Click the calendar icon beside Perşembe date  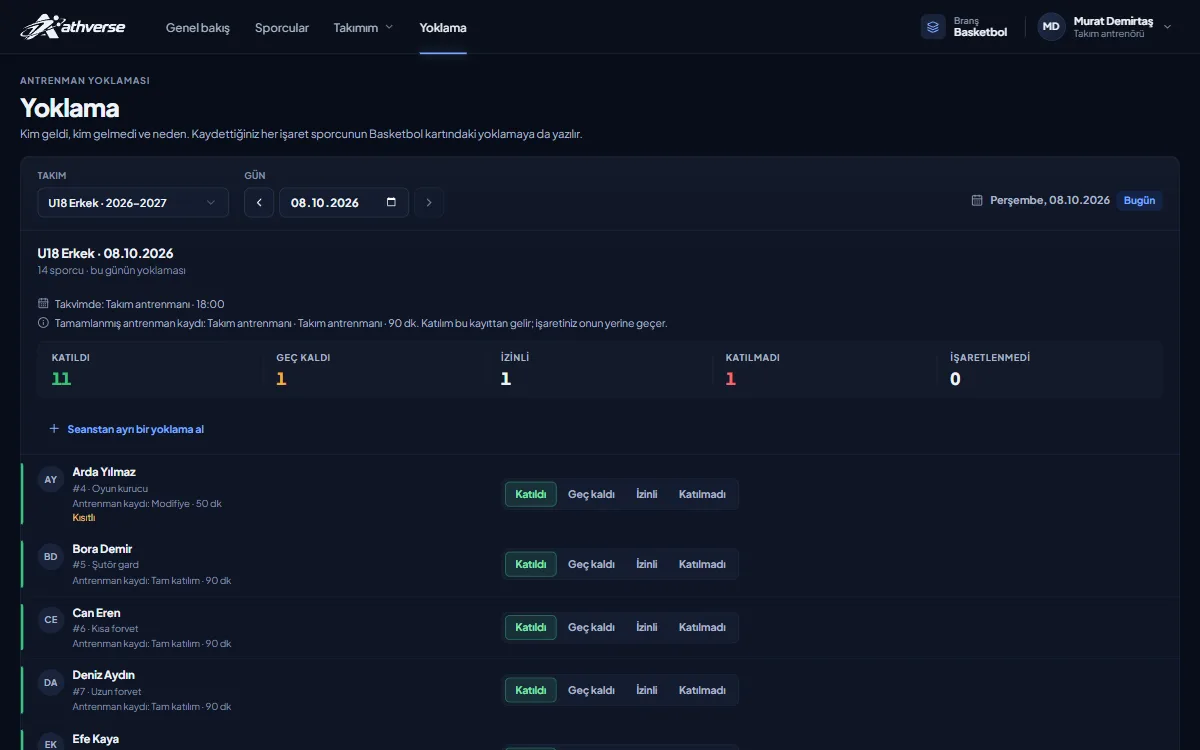[x=977, y=200]
